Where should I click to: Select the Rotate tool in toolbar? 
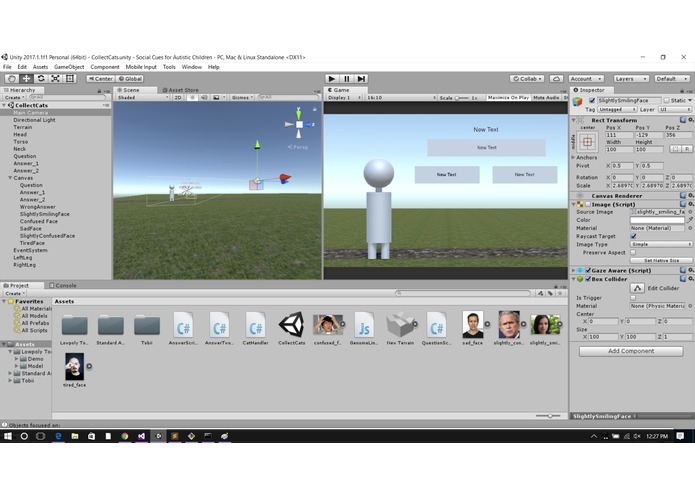(x=41, y=78)
